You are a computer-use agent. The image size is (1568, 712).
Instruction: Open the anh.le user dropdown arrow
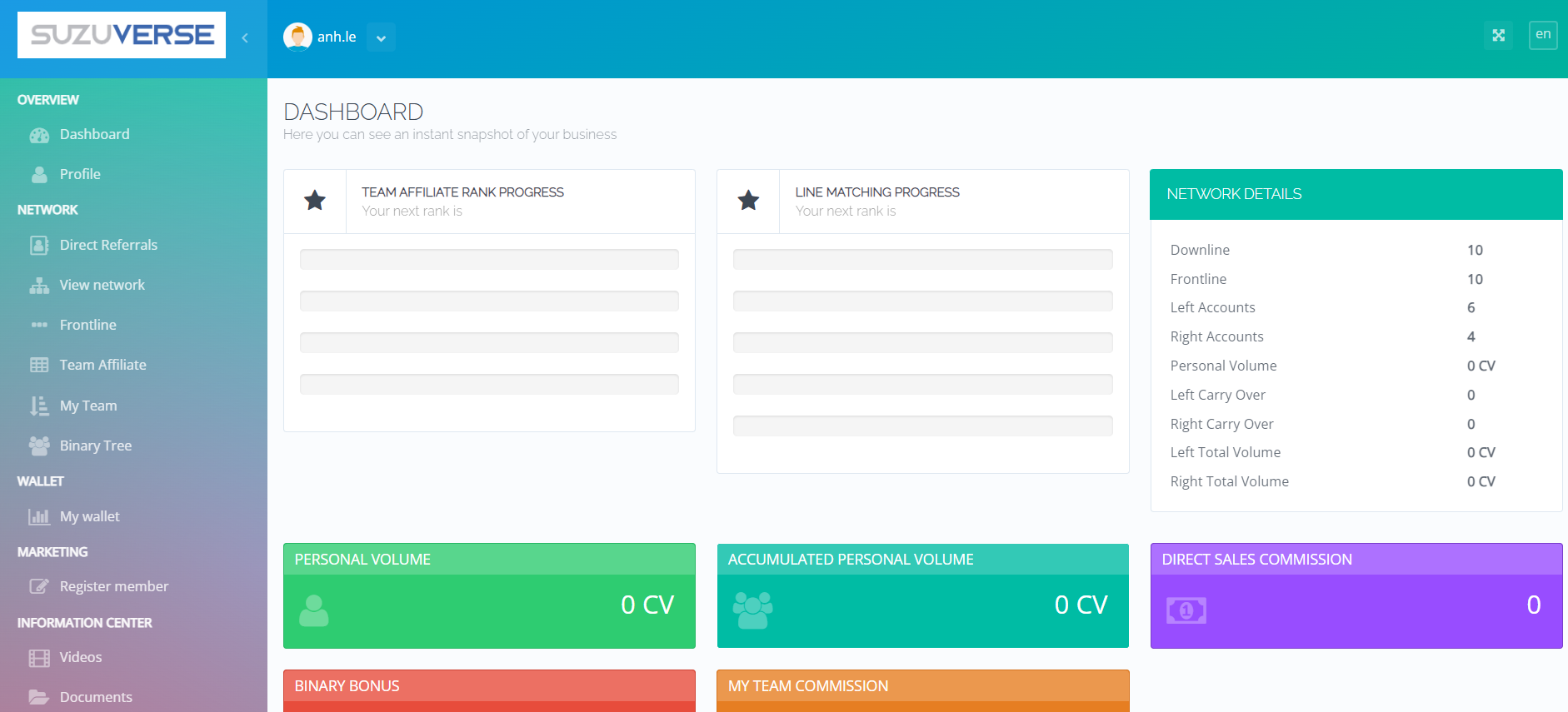[381, 37]
